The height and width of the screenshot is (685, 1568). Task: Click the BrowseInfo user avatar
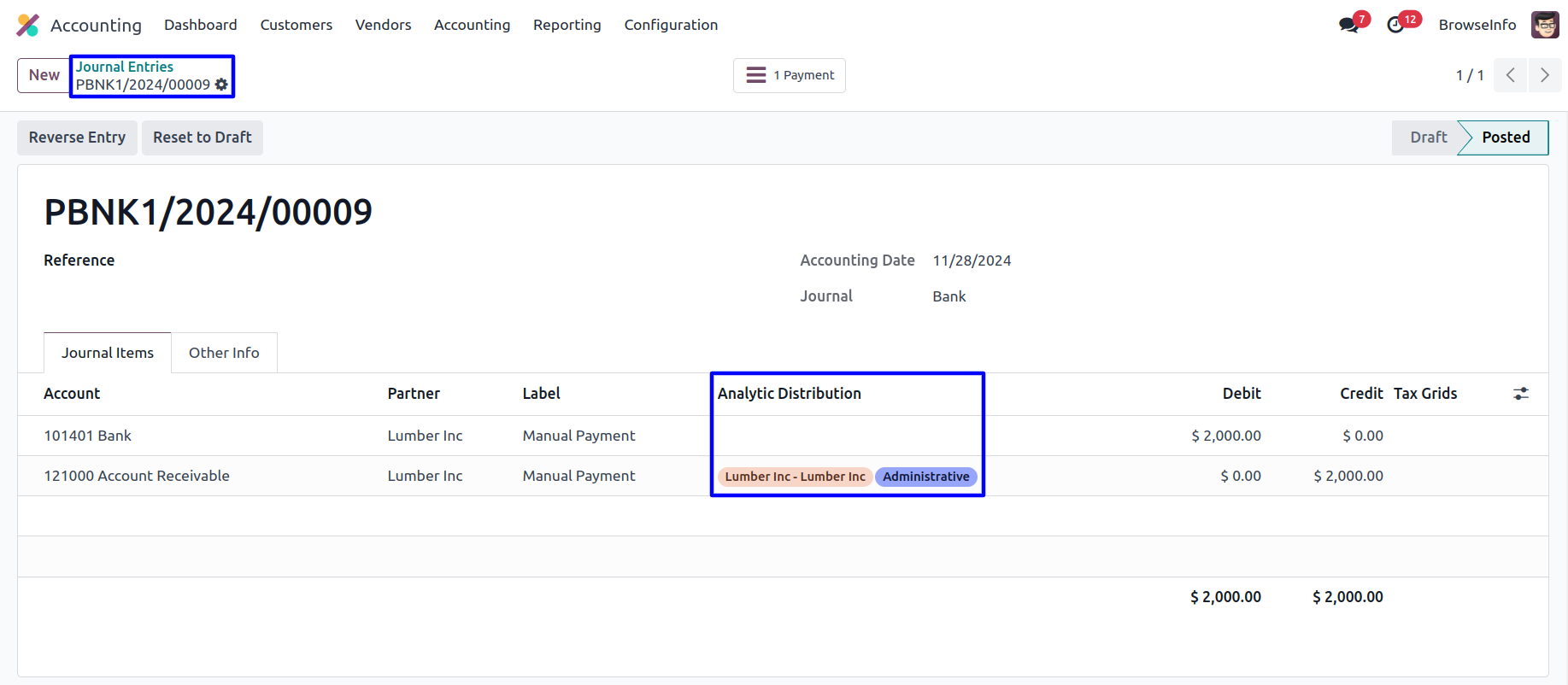[x=1545, y=25]
